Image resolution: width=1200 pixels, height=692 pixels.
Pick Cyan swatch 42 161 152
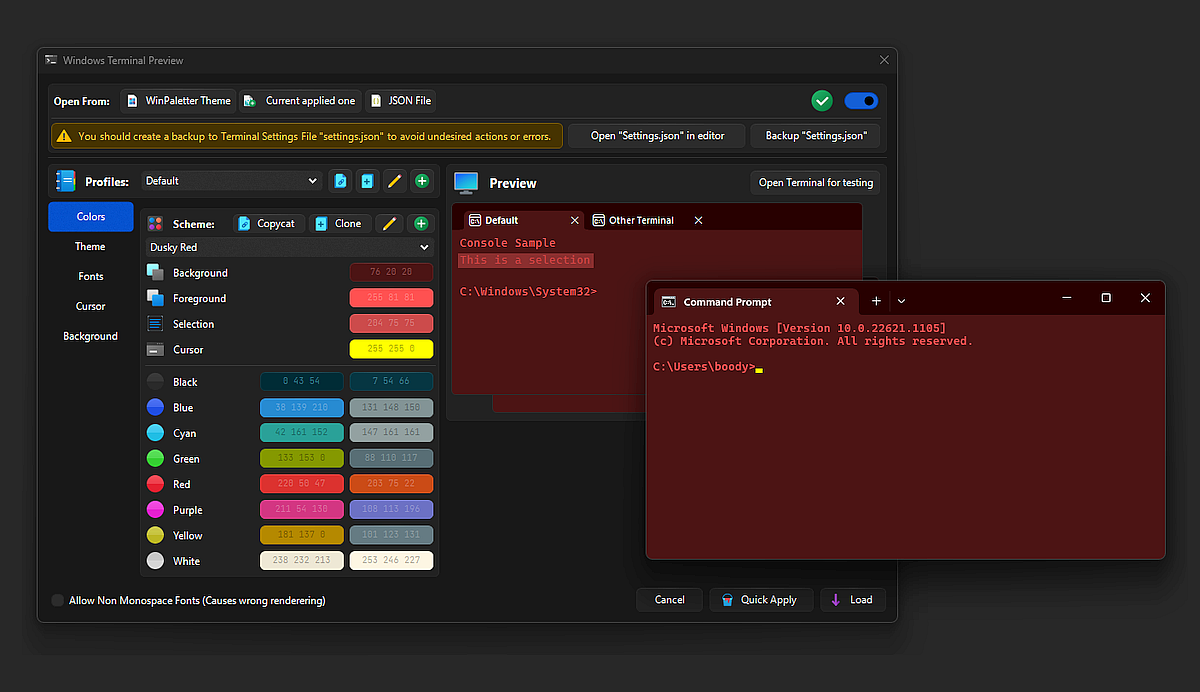[301, 433]
